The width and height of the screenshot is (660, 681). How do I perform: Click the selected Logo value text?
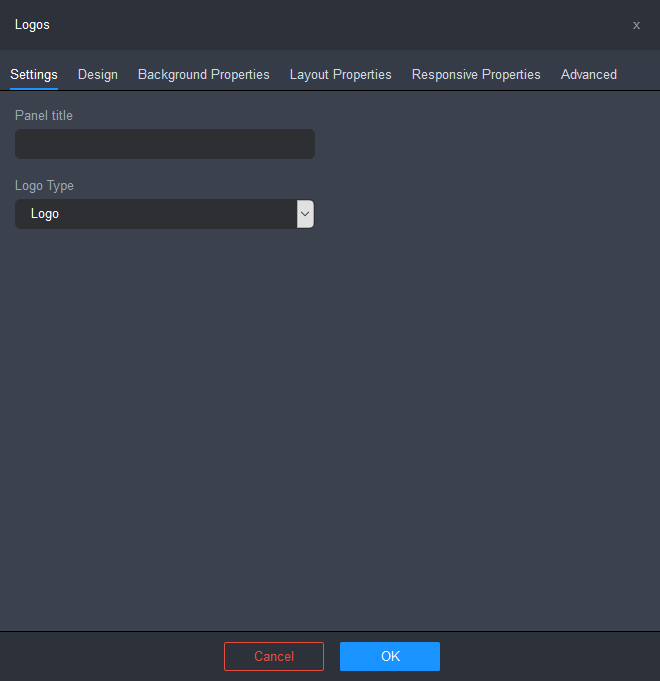(45, 214)
